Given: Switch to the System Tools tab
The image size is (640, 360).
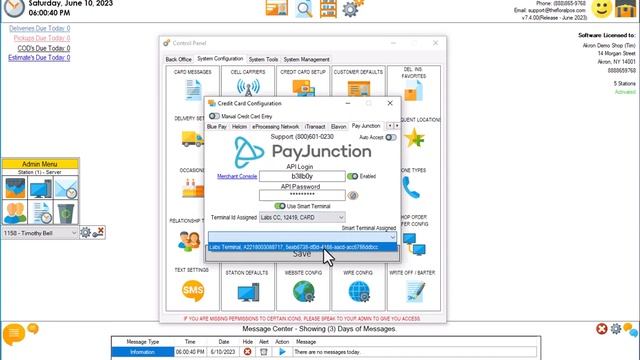Looking at the screenshot, I should click(x=263, y=60).
